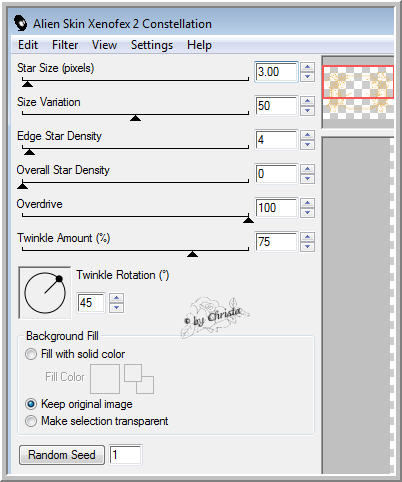Image resolution: width=402 pixels, height=482 pixels.
Task: Increase Overall Star Density spinner up
Action: [x=307, y=169]
